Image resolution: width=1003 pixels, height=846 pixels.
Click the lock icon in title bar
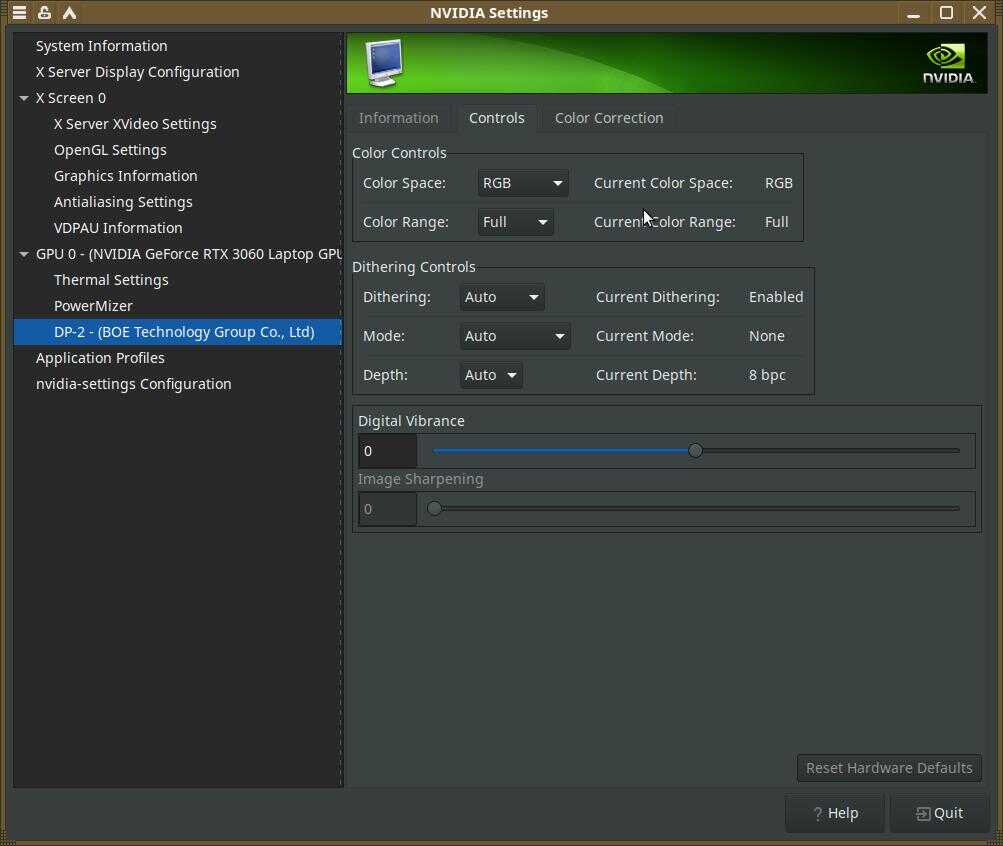[x=44, y=13]
